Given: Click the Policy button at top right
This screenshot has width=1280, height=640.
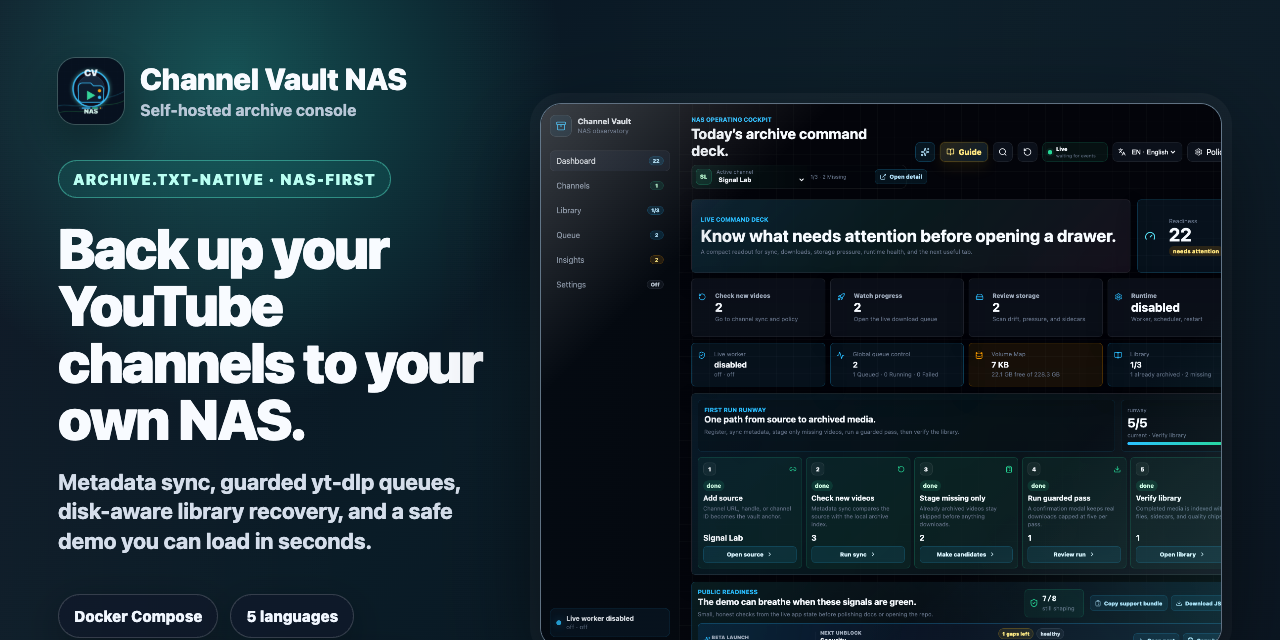Looking at the screenshot, I should tap(1204, 152).
